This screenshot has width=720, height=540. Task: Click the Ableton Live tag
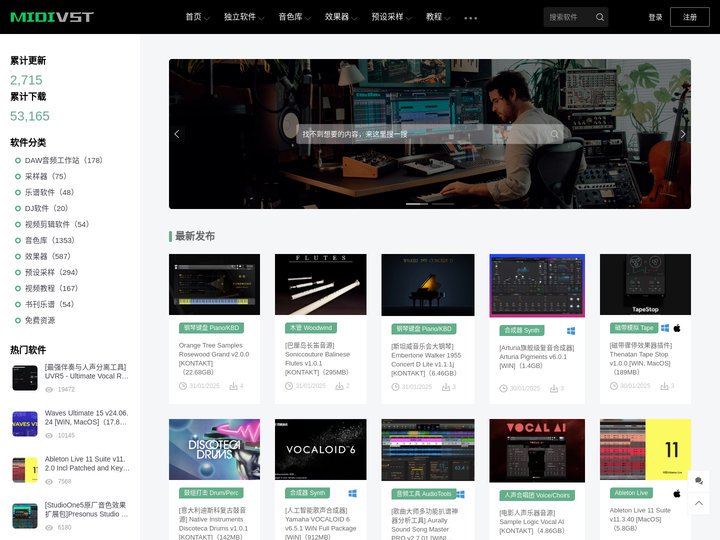[631, 493]
